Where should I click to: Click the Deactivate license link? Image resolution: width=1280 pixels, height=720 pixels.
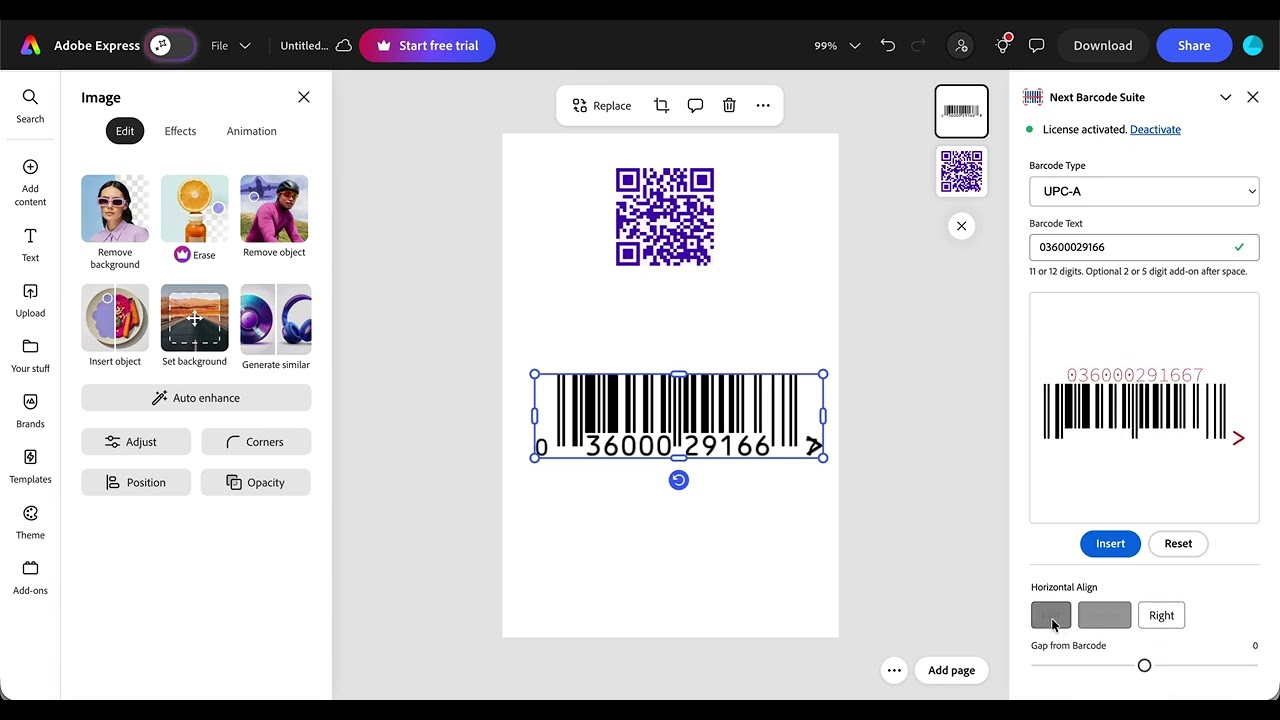pyautogui.click(x=1155, y=129)
